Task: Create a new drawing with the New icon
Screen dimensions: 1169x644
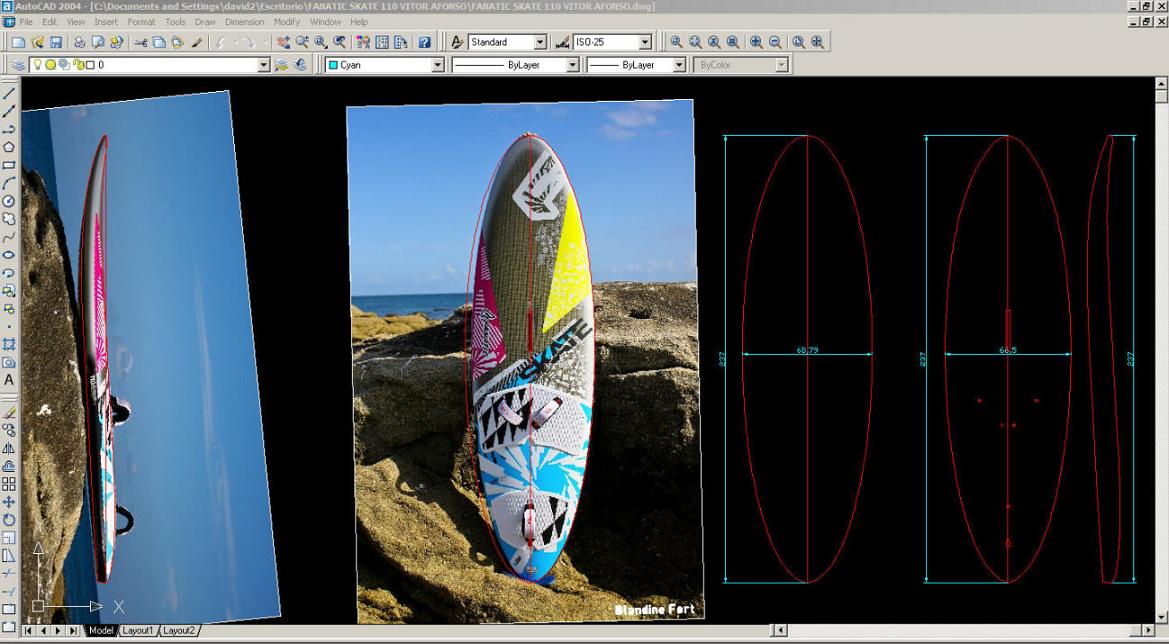Action: point(19,42)
